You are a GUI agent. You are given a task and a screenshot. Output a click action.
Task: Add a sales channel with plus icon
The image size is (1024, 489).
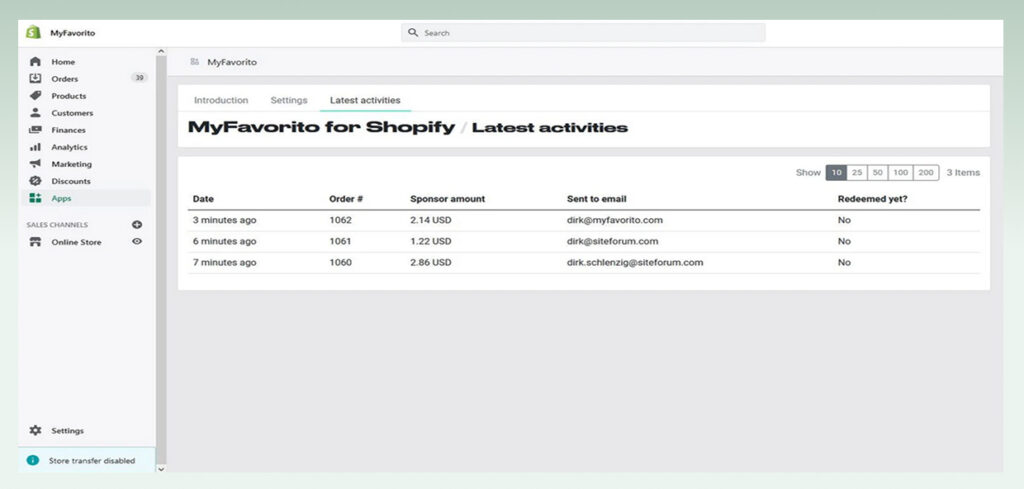point(137,225)
